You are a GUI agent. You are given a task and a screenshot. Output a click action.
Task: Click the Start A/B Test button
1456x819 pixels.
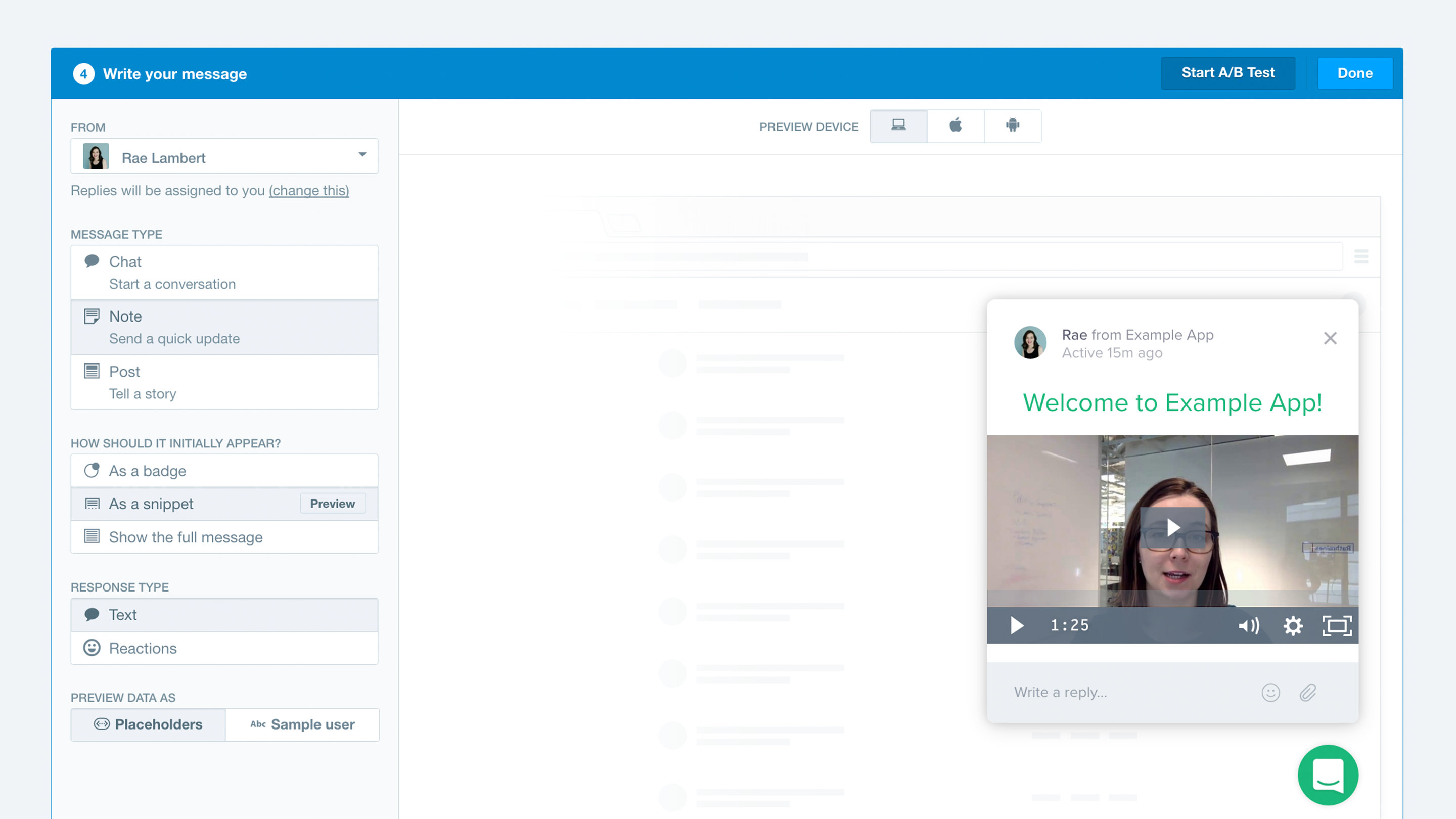tap(1227, 73)
